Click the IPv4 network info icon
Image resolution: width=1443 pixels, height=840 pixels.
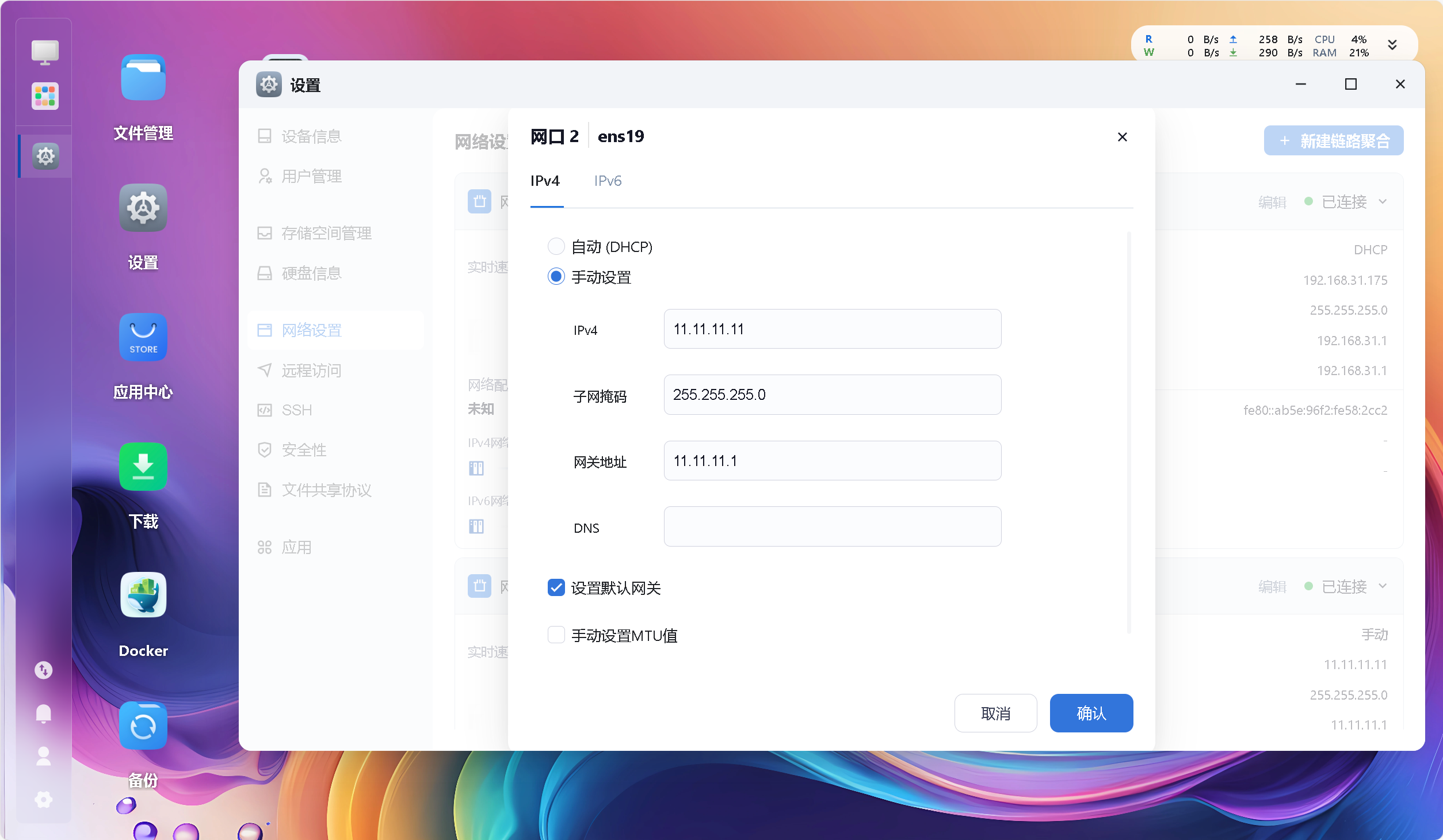point(476,468)
